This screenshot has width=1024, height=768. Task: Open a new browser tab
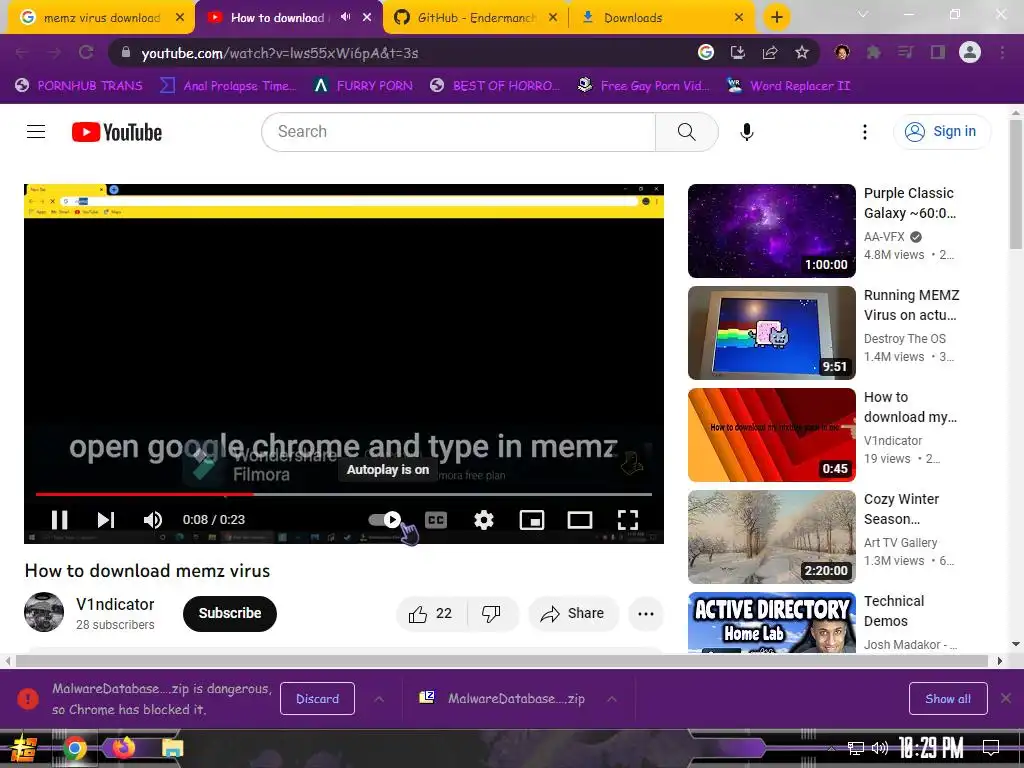(x=776, y=17)
